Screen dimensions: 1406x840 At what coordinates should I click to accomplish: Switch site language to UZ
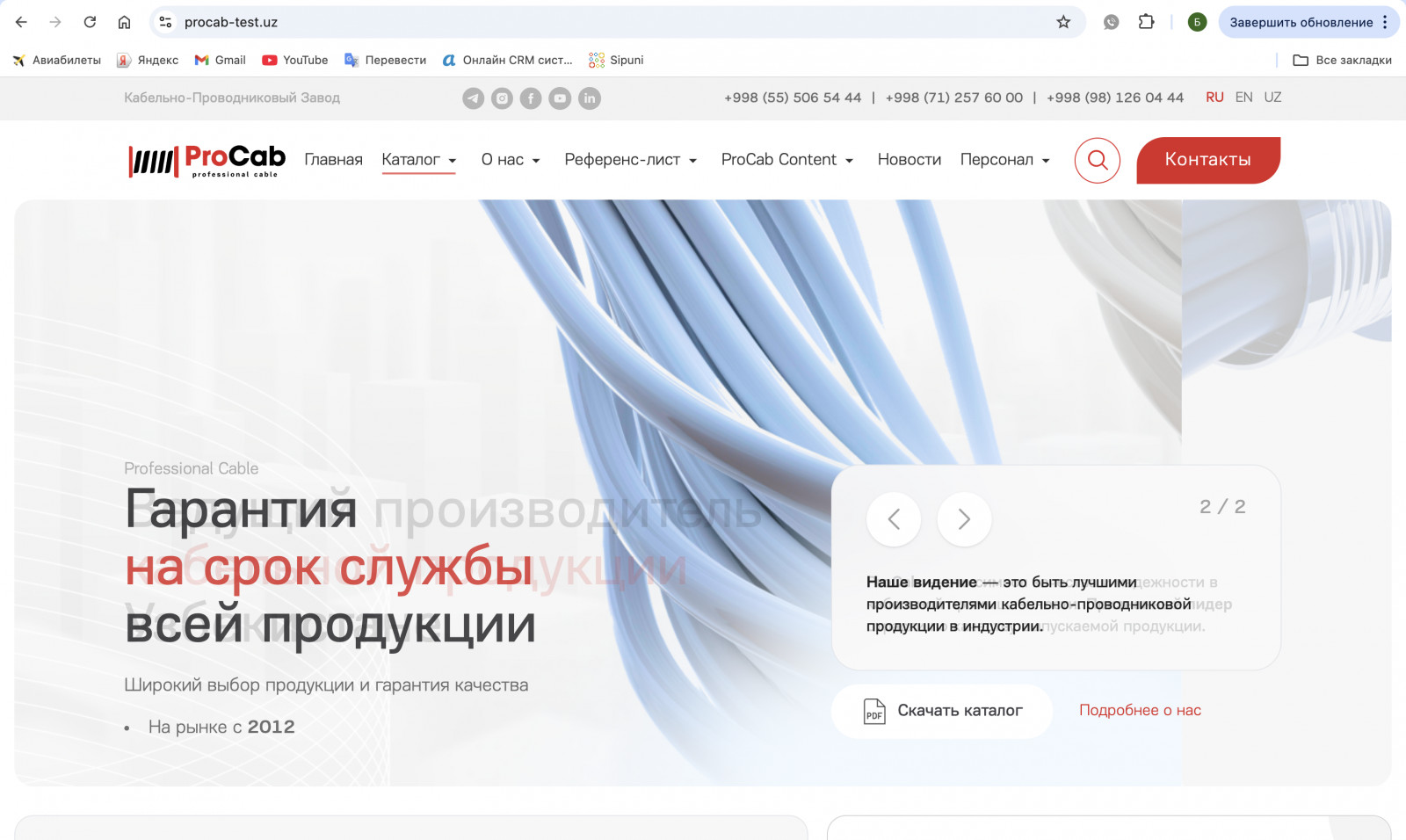click(x=1272, y=98)
